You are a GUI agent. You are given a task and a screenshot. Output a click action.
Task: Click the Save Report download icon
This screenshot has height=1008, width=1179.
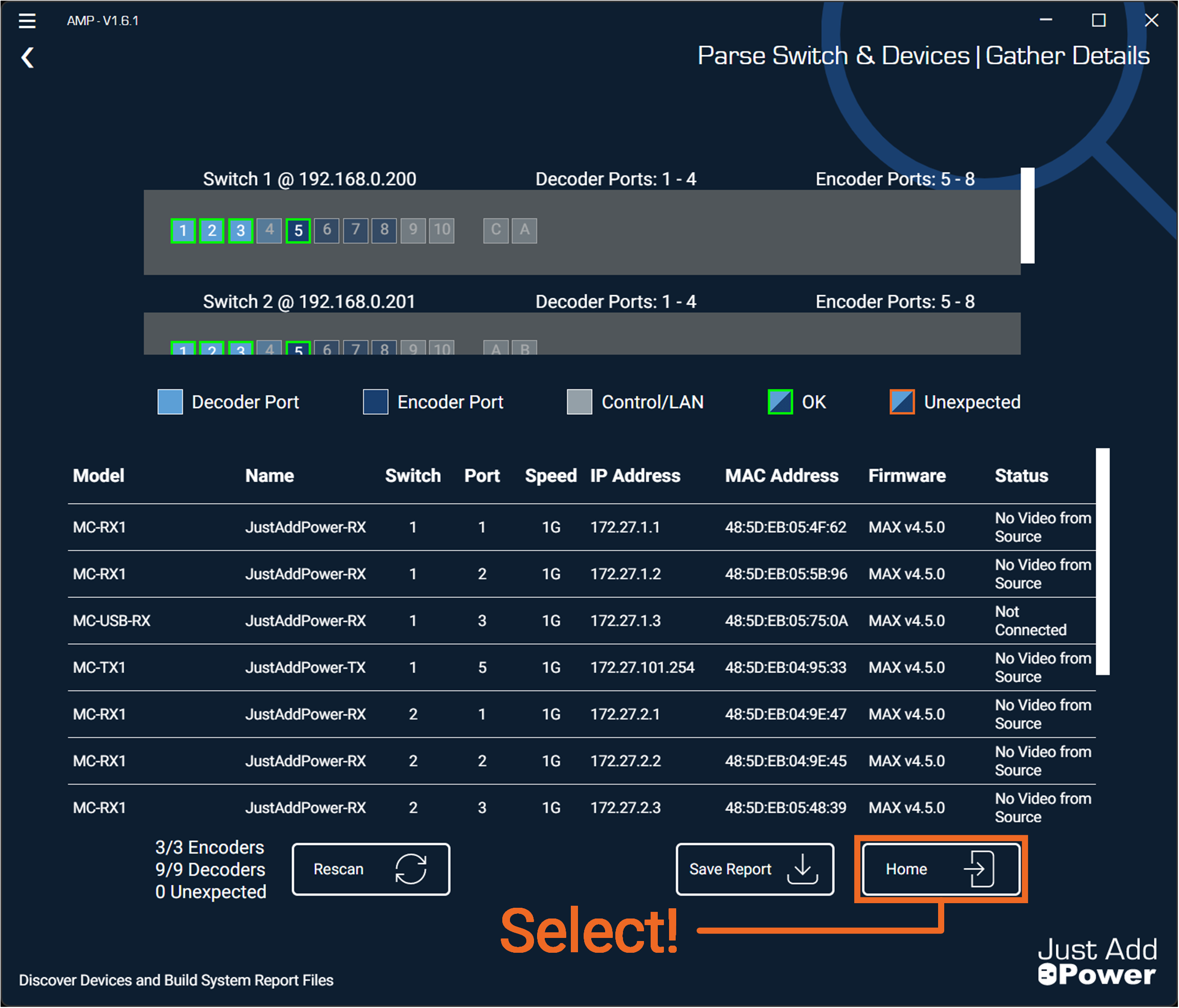tap(803, 868)
